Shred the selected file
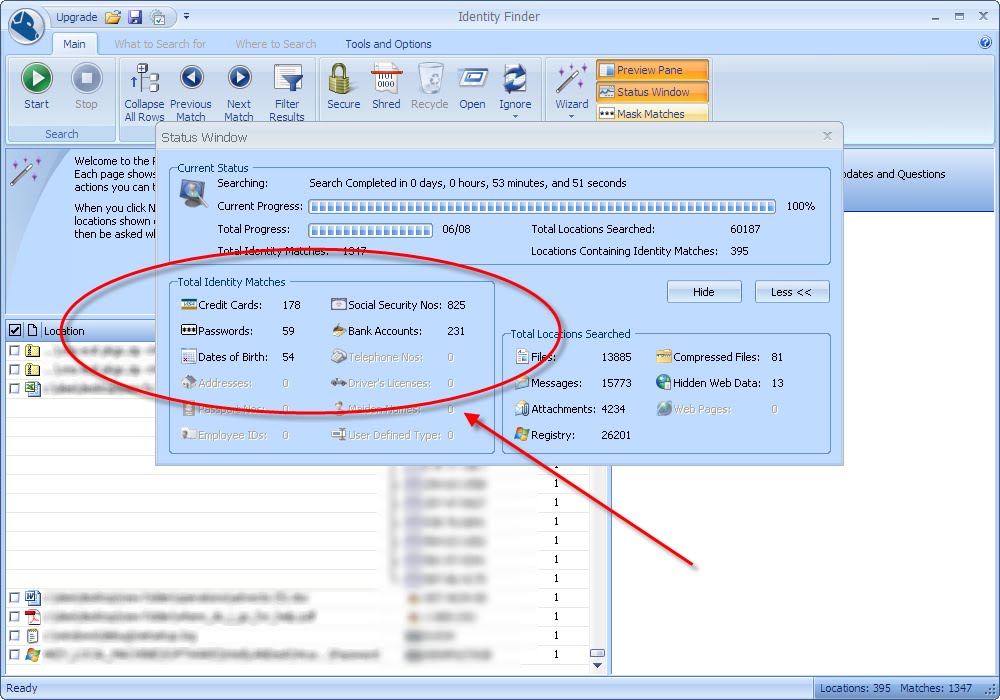 click(x=386, y=86)
